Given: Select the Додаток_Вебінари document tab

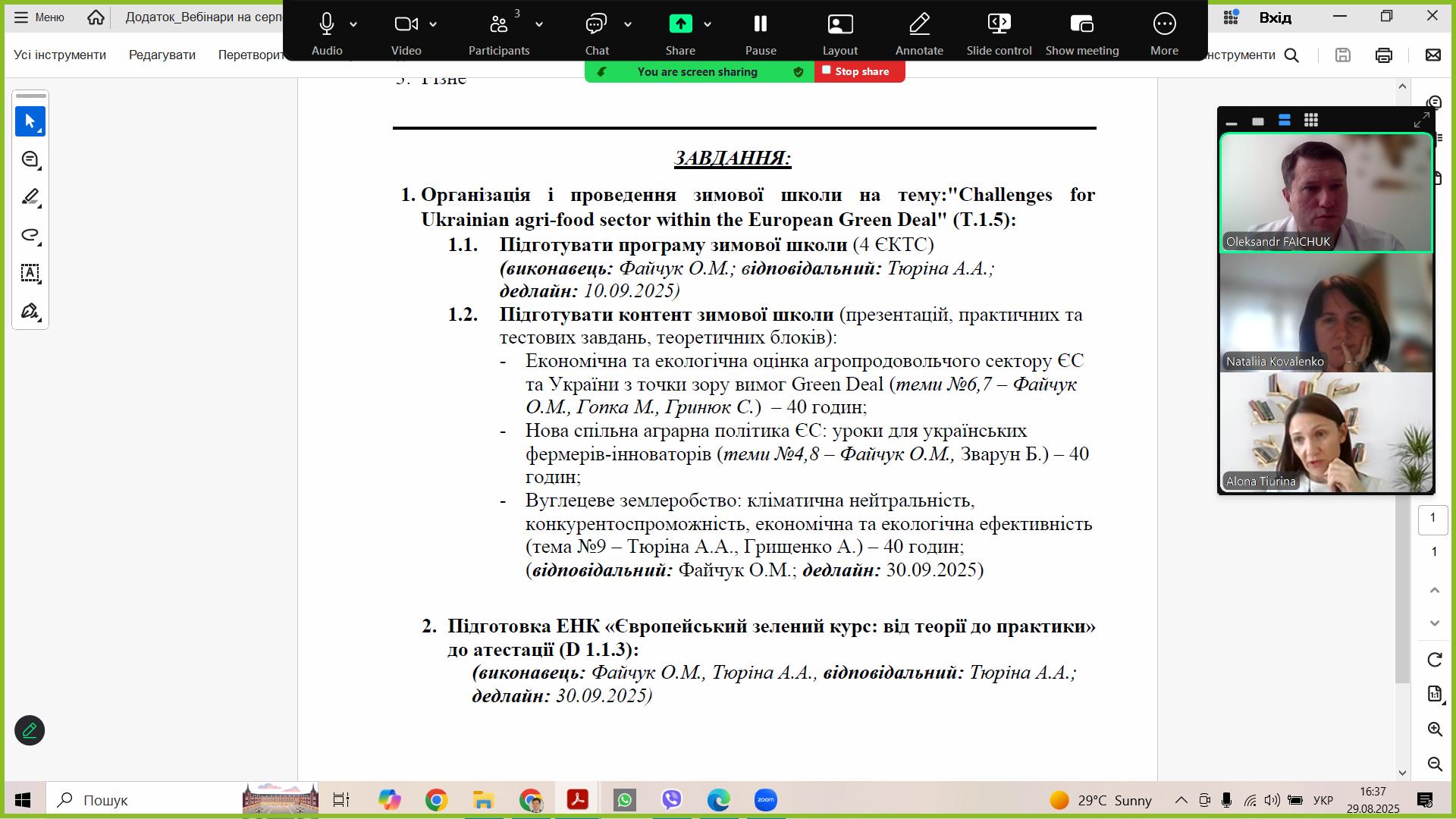Looking at the screenshot, I should click(x=203, y=17).
